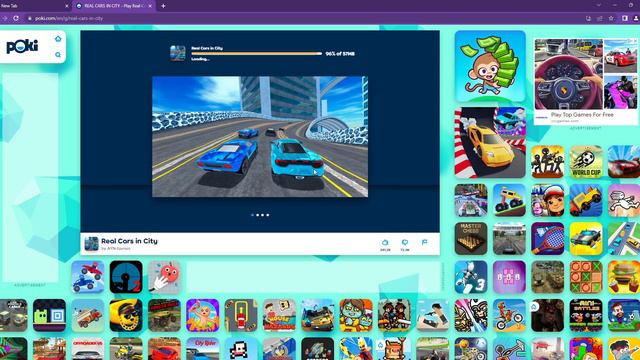This screenshot has height=360, width=640.
Task: Report the game using the flag icon
Action: pyautogui.click(x=424, y=242)
